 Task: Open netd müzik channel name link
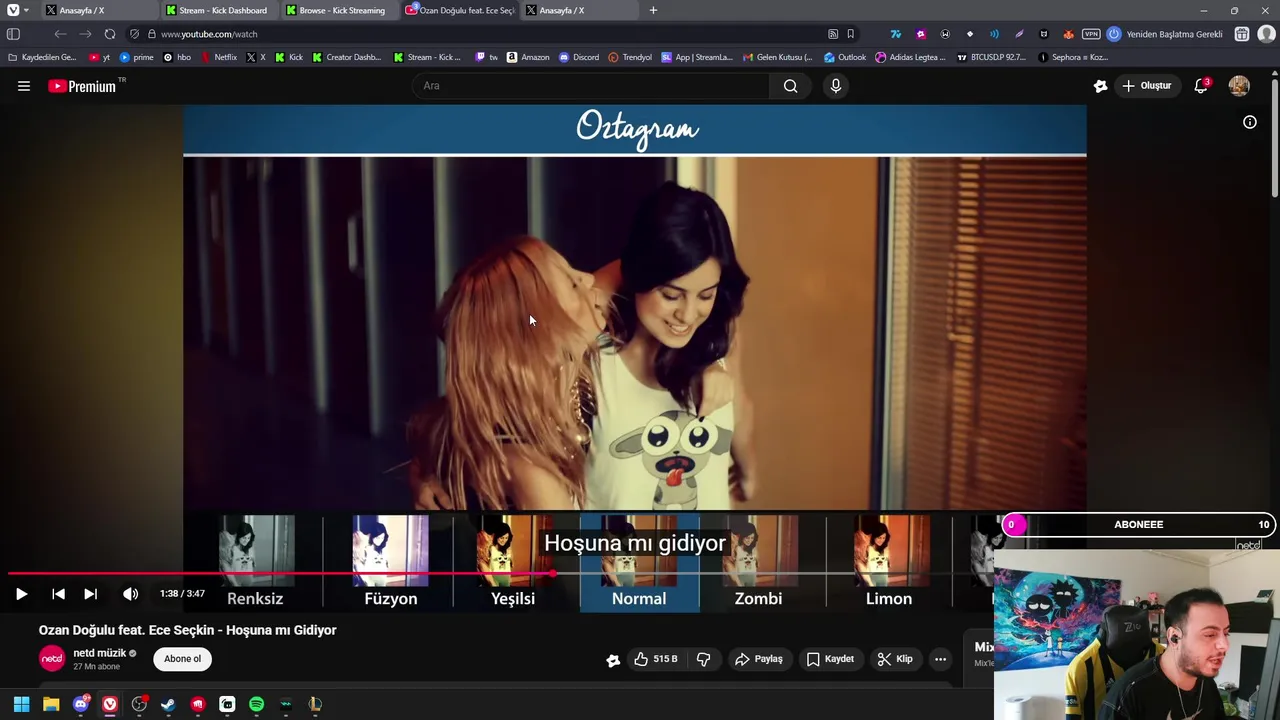[99, 653]
